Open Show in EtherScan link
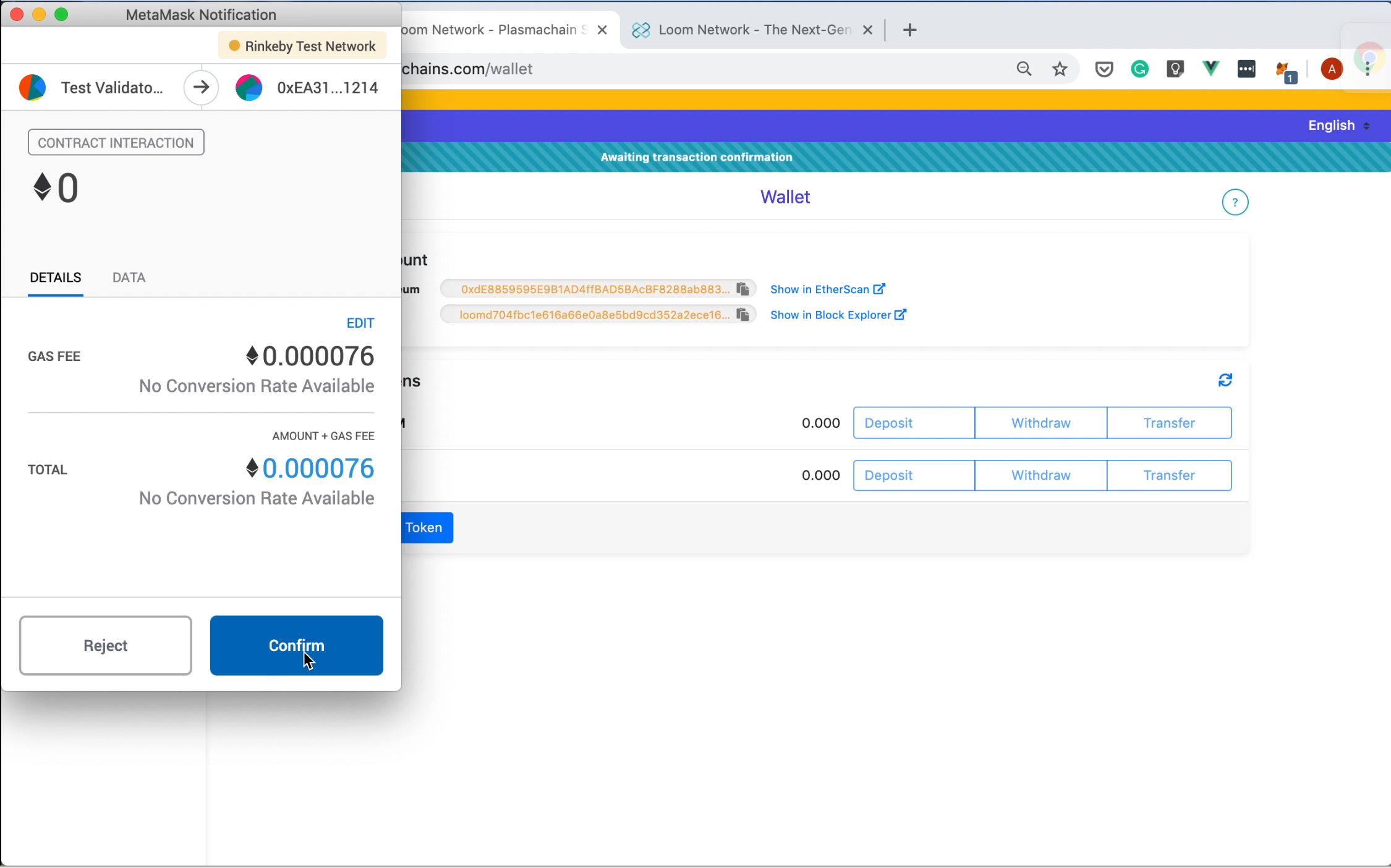 click(x=828, y=289)
